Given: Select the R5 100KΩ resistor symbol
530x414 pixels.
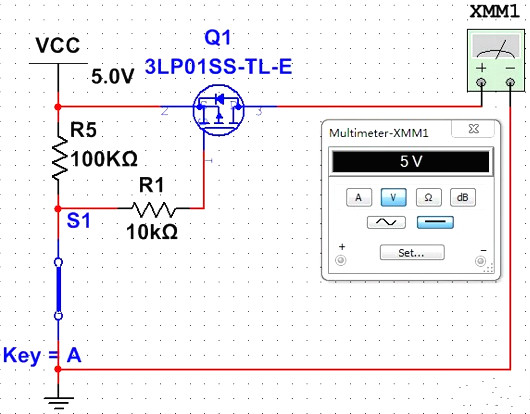Looking at the screenshot, I should pos(59,158).
